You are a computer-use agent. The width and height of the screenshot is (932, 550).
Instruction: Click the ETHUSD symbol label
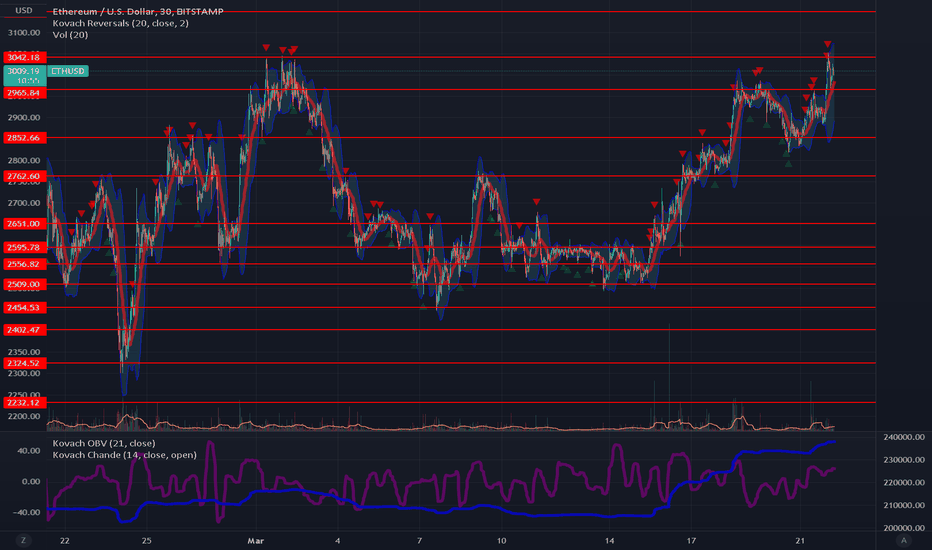[x=68, y=71]
